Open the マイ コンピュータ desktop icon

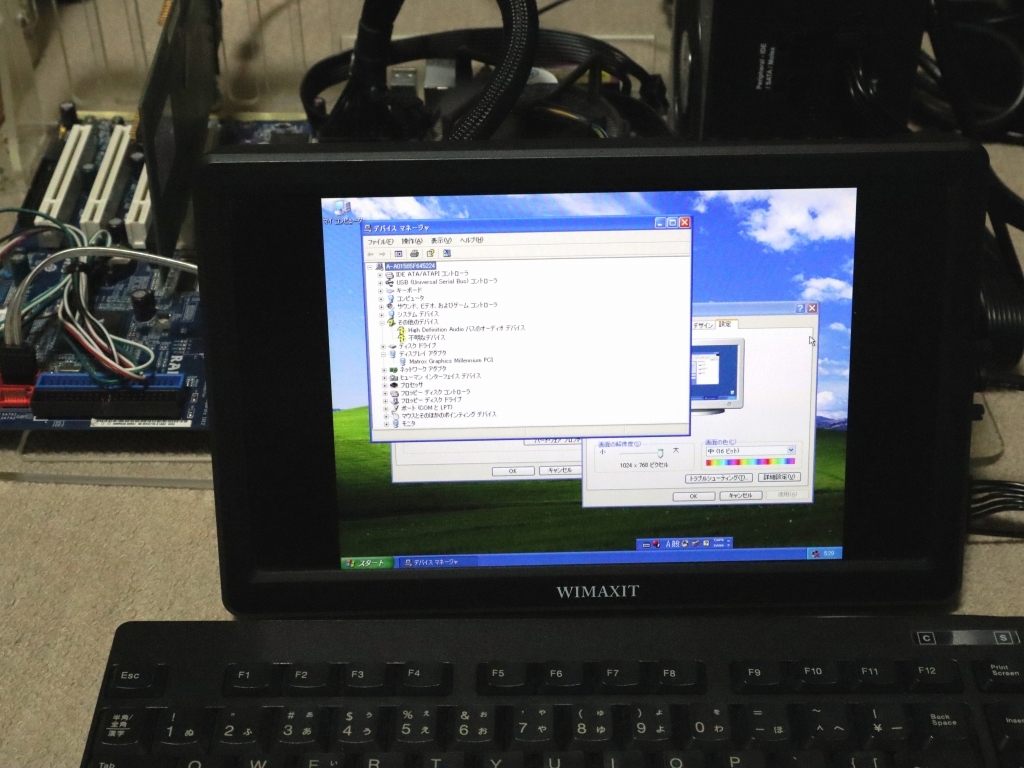click(342, 212)
